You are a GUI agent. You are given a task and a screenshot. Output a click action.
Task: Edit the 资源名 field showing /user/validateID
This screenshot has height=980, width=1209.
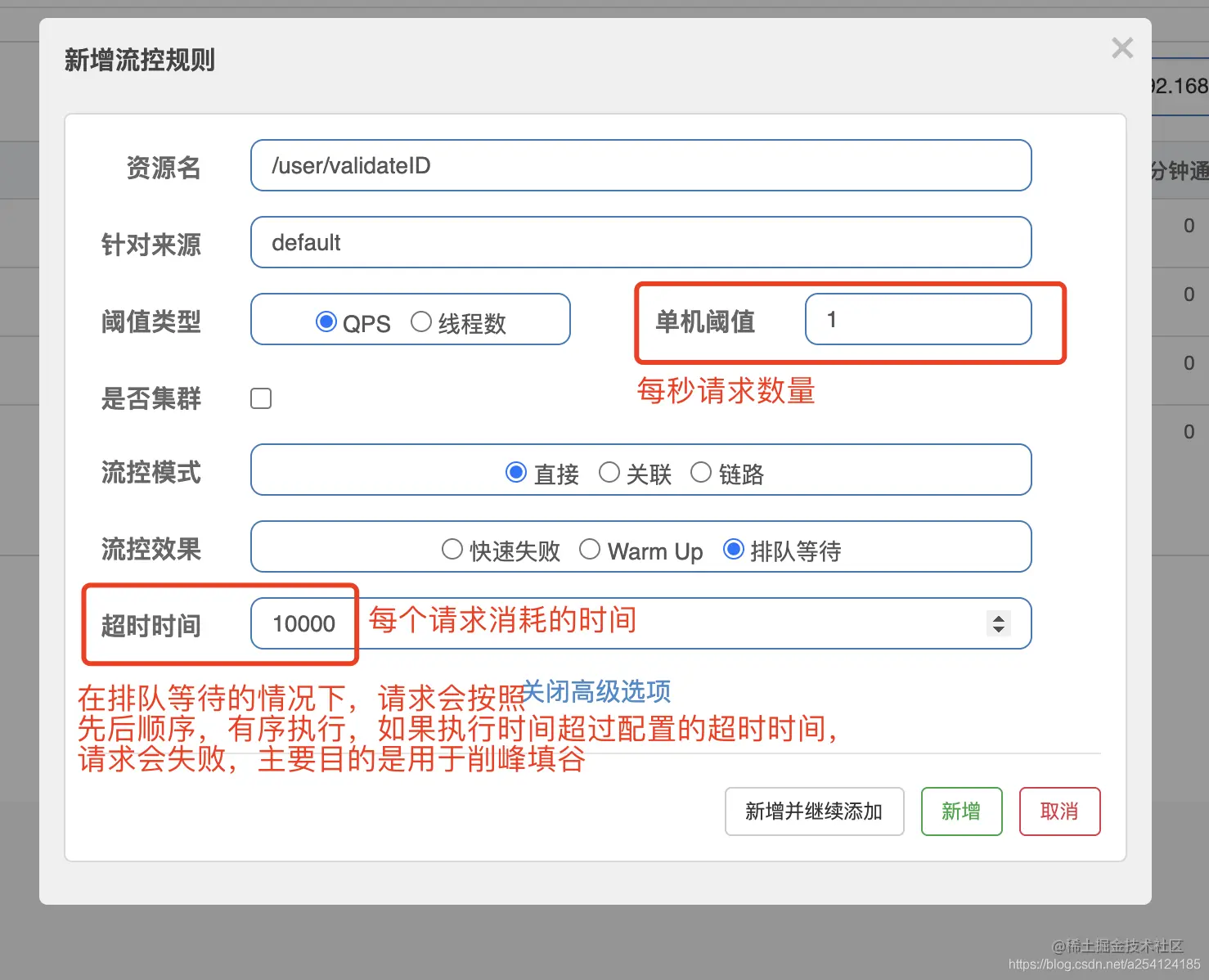(640, 165)
